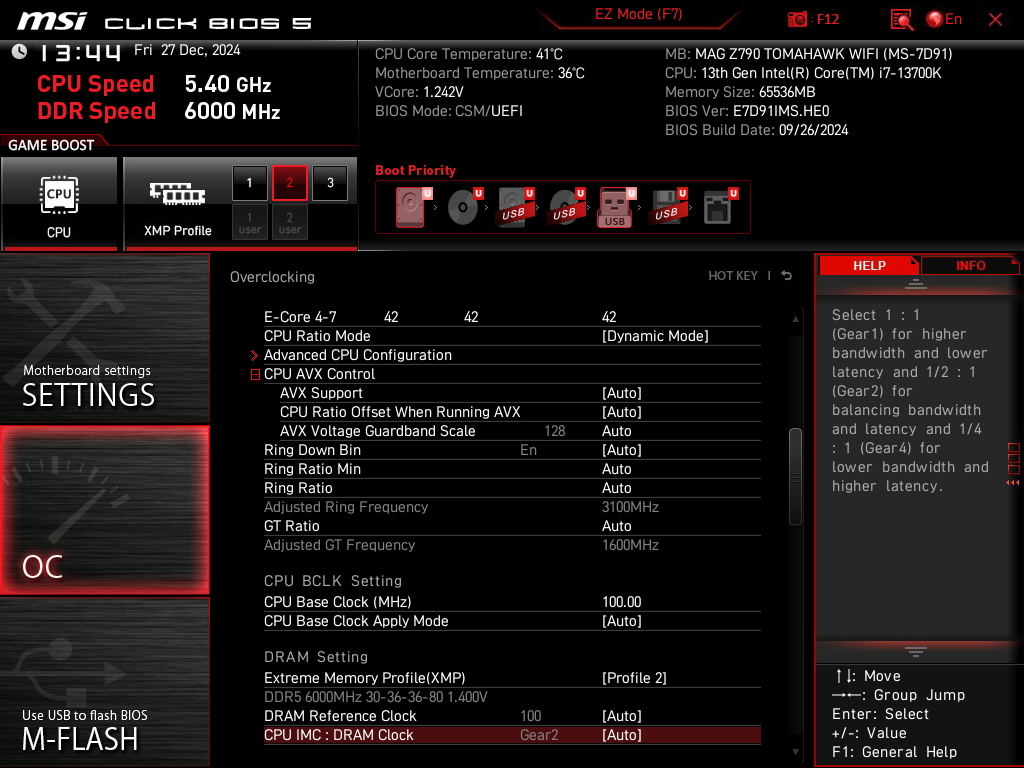Click the help panel top collapse handle
Viewport: 1024px width, 768px height.
pyautogui.click(x=916, y=283)
